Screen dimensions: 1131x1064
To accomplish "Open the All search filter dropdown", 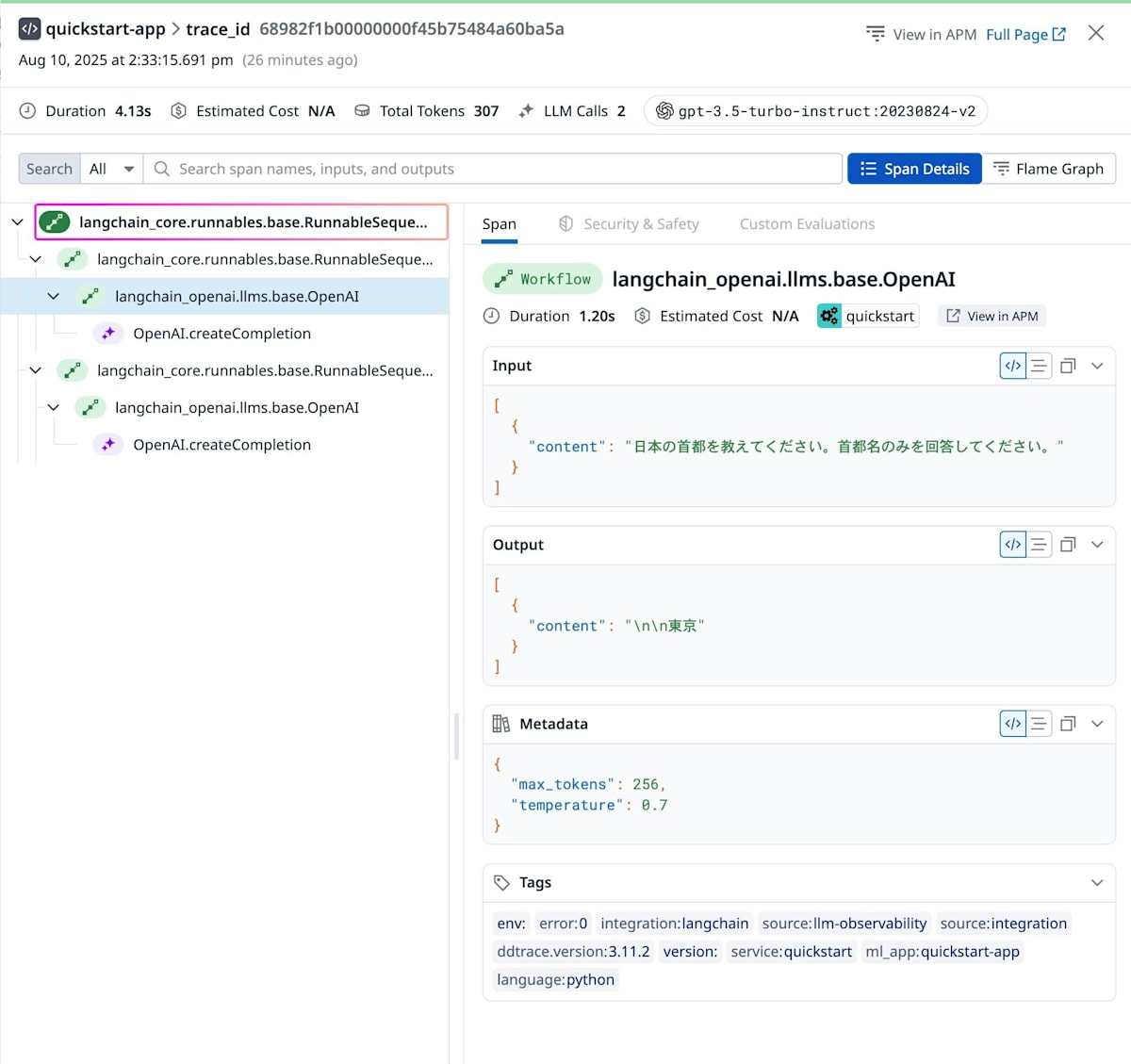I will click(x=110, y=169).
